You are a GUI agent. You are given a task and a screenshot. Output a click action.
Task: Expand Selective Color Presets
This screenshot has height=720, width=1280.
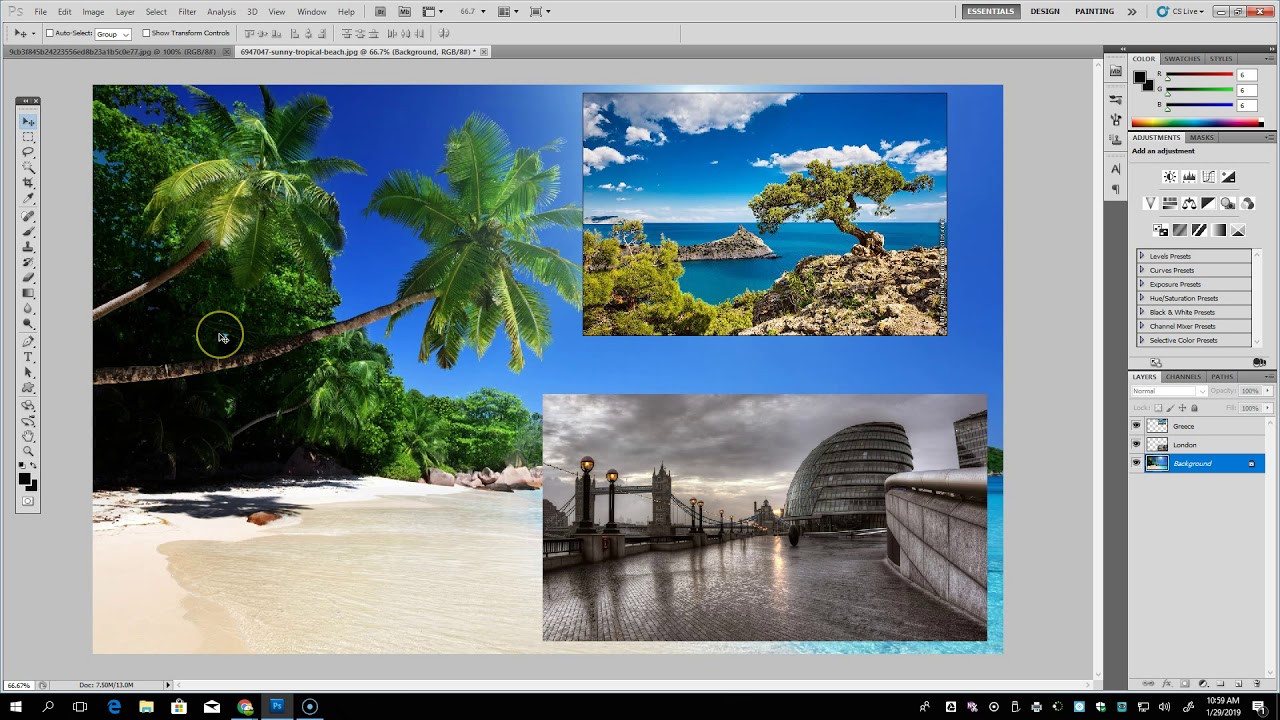point(1141,340)
